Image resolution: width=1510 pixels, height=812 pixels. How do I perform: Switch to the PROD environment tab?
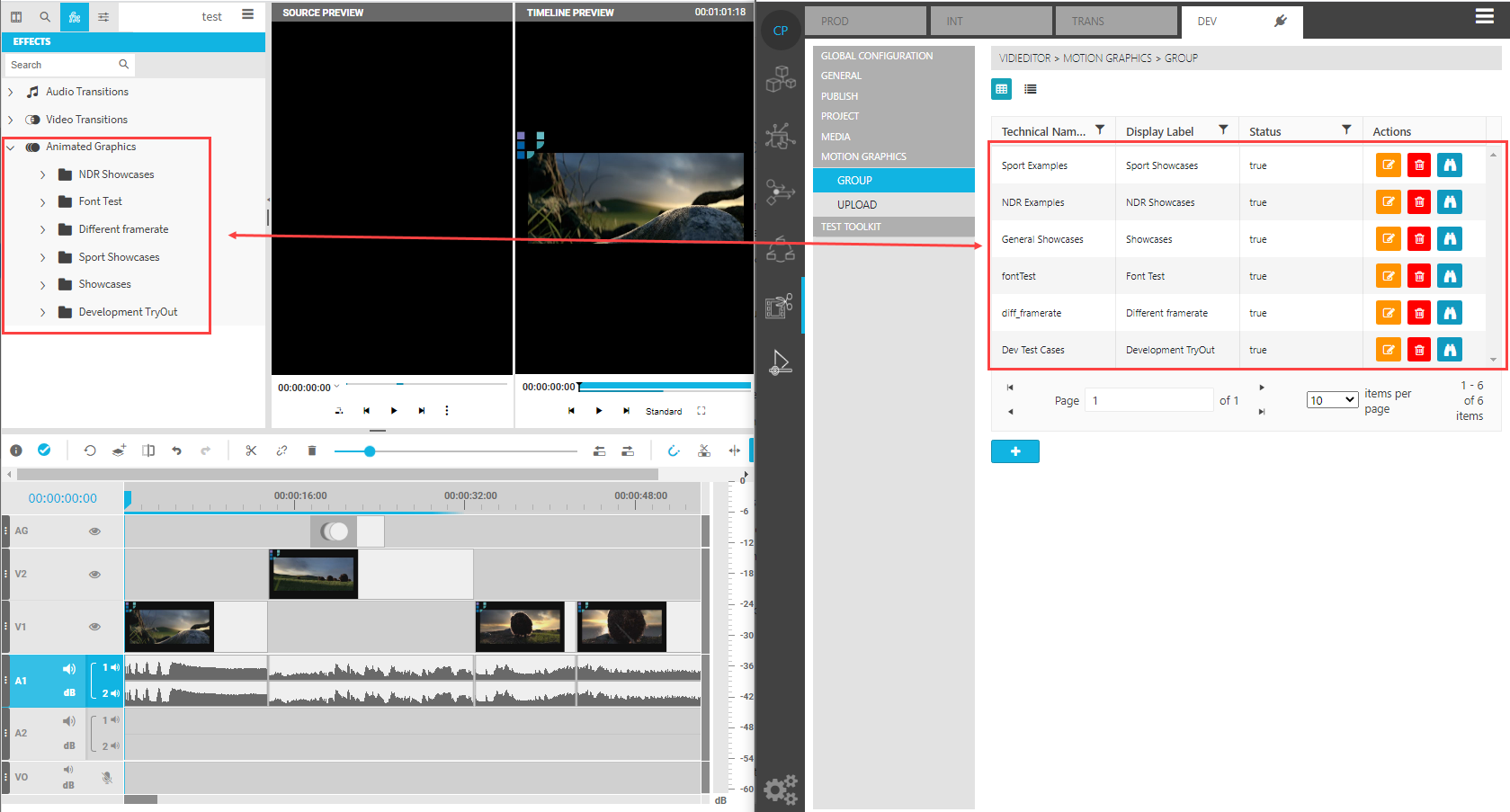(x=864, y=21)
